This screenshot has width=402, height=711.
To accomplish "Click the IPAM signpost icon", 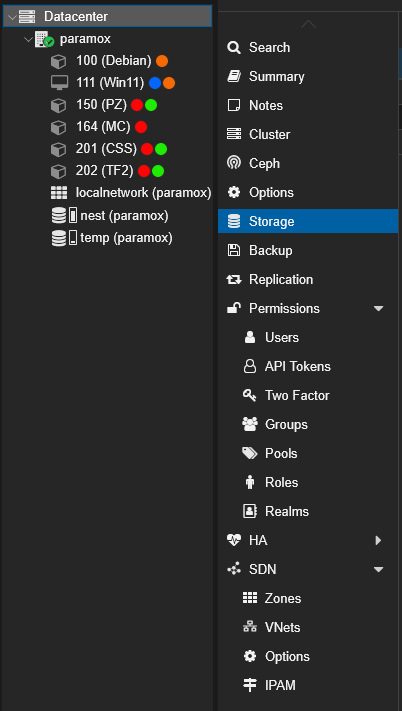I will point(250,685).
